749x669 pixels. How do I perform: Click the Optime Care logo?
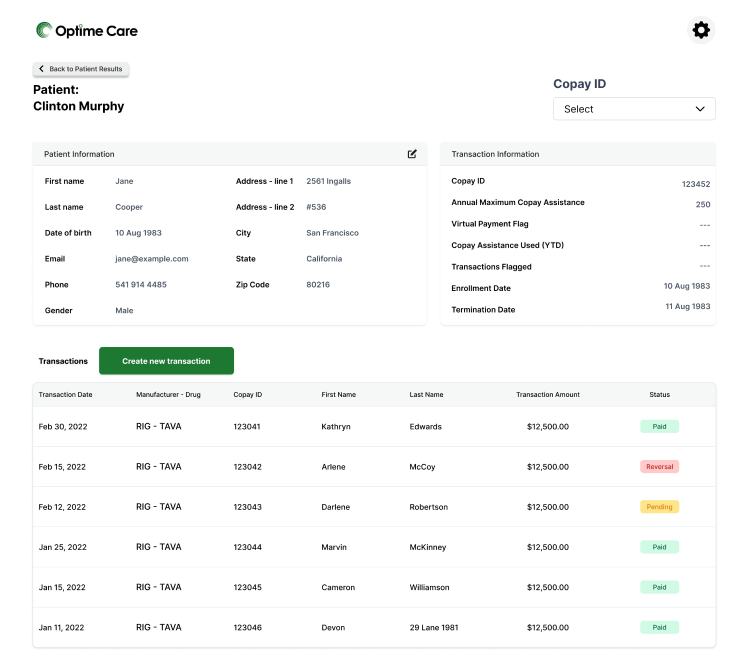pyautogui.click(x=87, y=31)
